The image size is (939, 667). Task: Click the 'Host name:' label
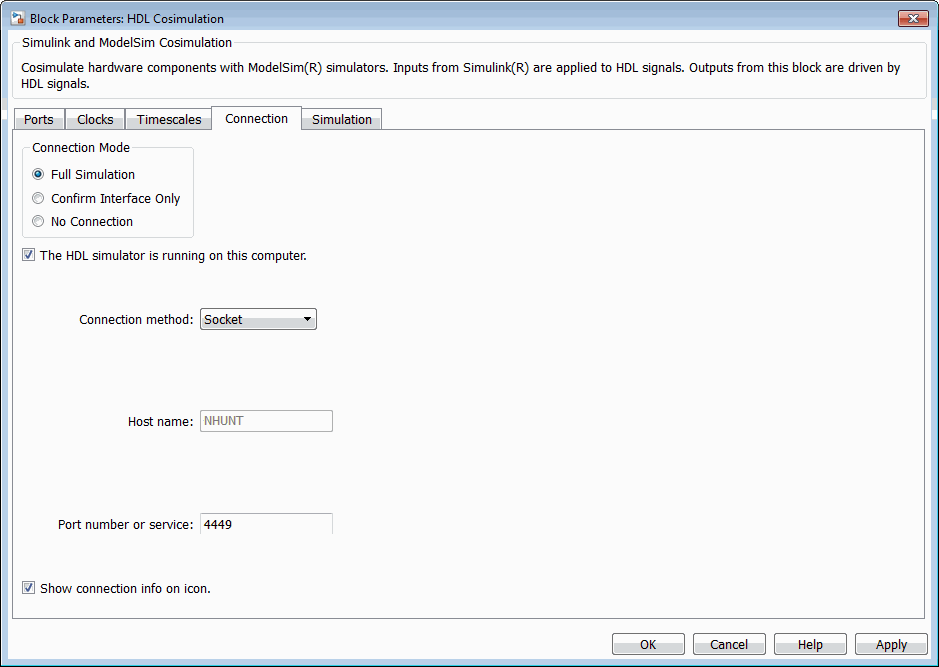(160, 422)
